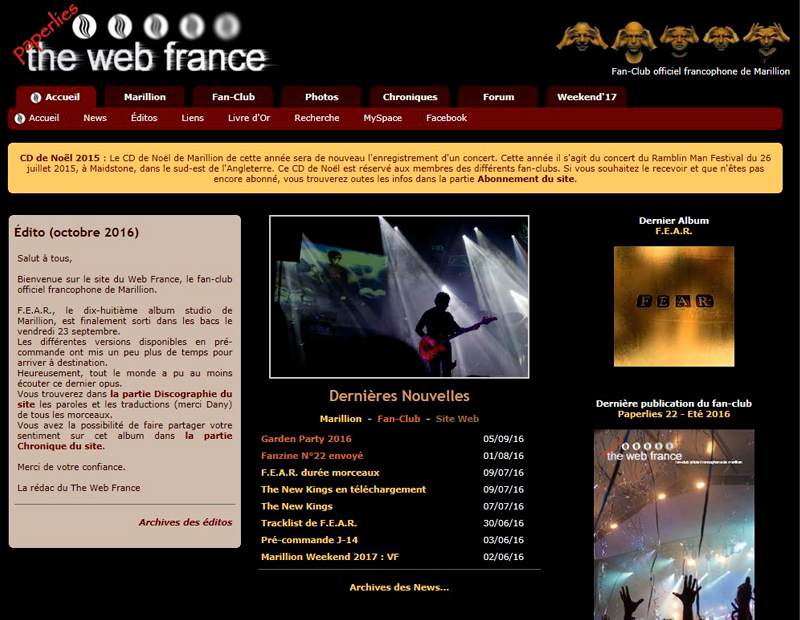This screenshot has width=800, height=620.
Task: Open Facebook in the submenu
Action: click(x=446, y=118)
